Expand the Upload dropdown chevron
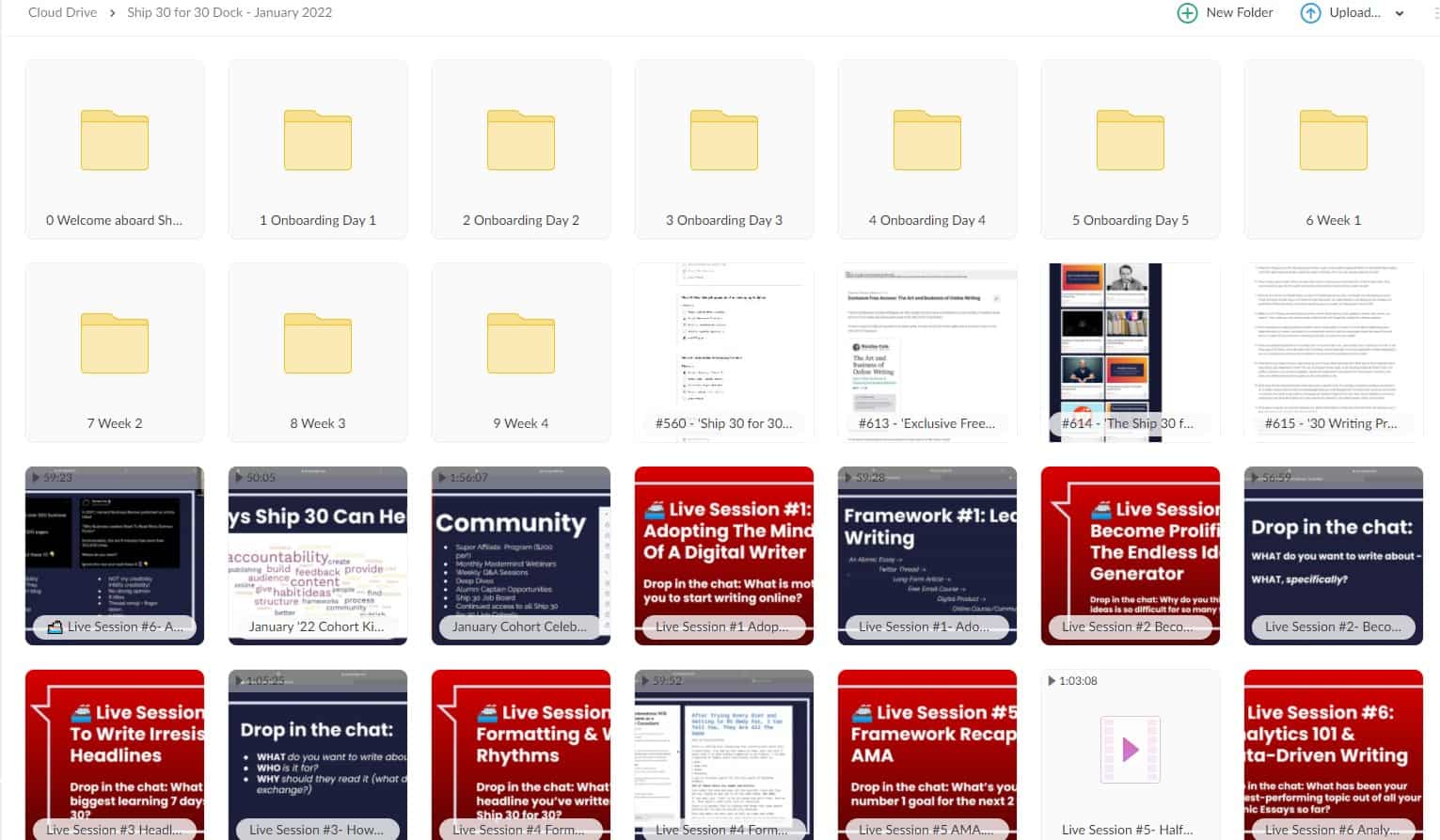Image resolution: width=1440 pixels, height=840 pixels. pos(1400,13)
